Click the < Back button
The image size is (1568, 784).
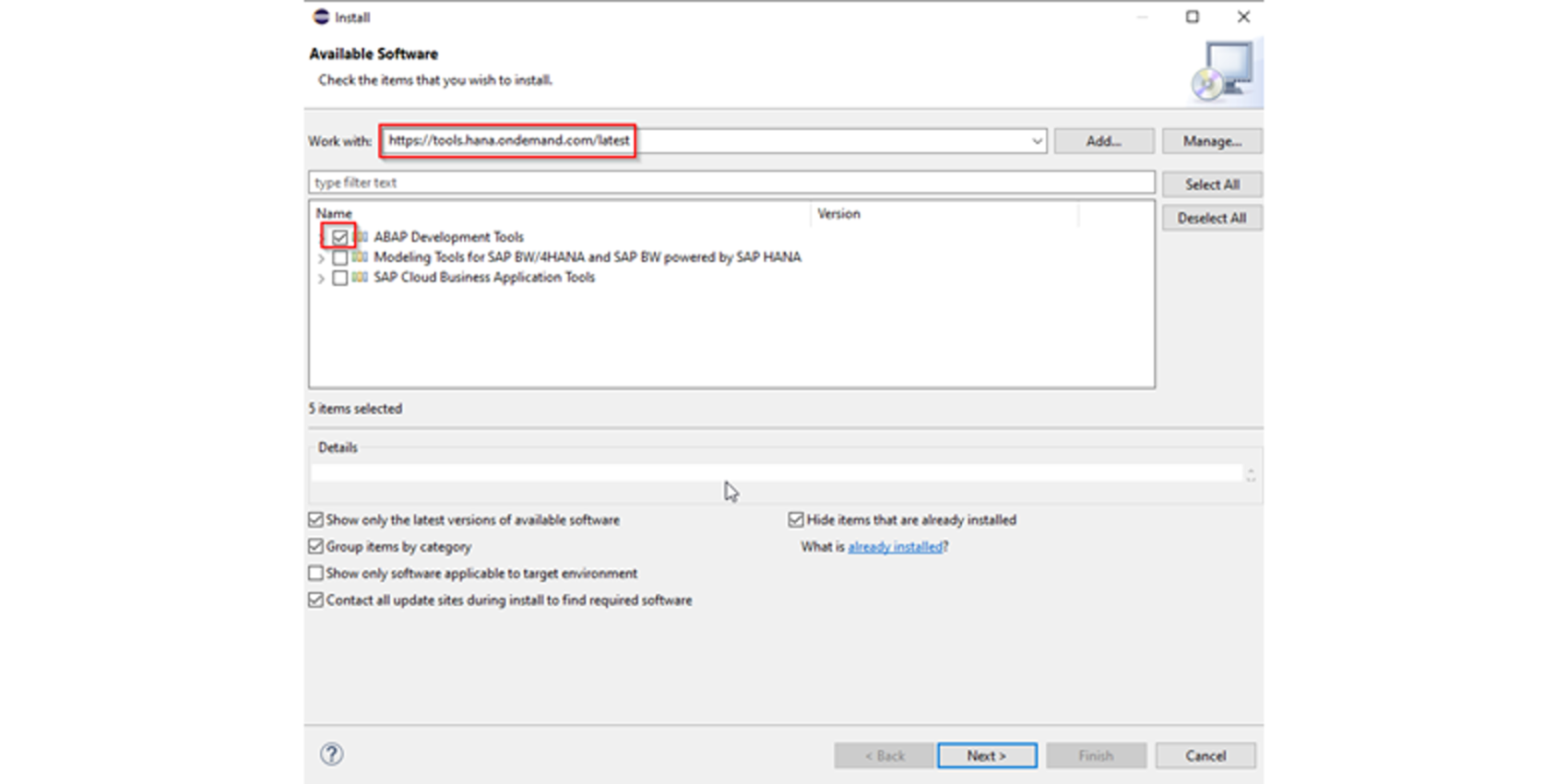pos(885,755)
